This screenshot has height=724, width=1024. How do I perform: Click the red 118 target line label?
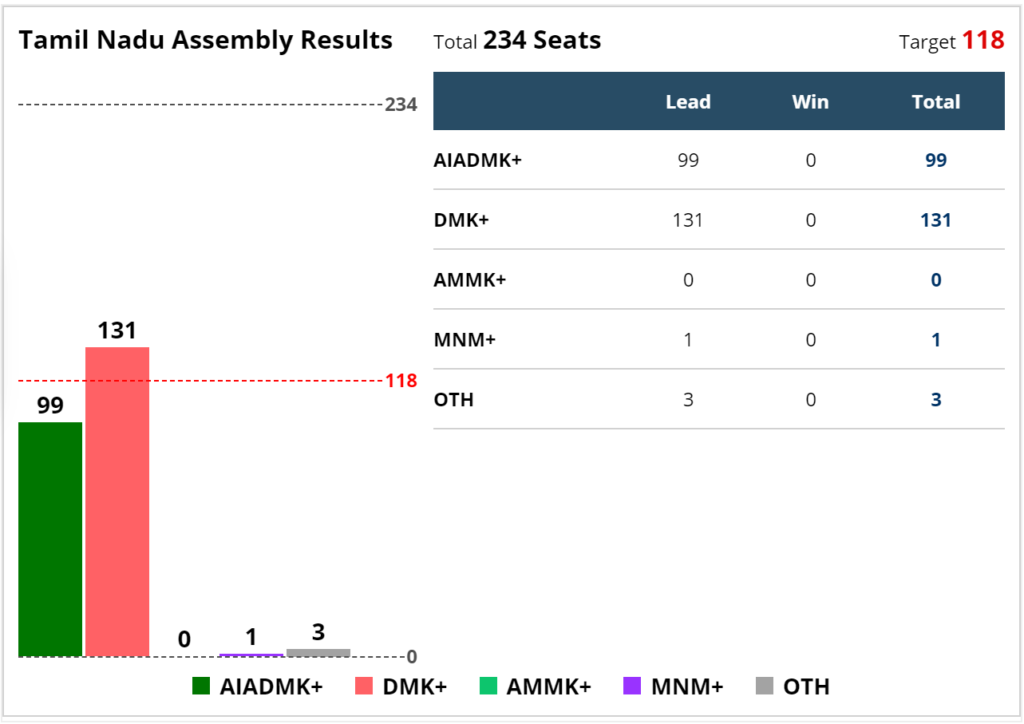click(x=401, y=381)
